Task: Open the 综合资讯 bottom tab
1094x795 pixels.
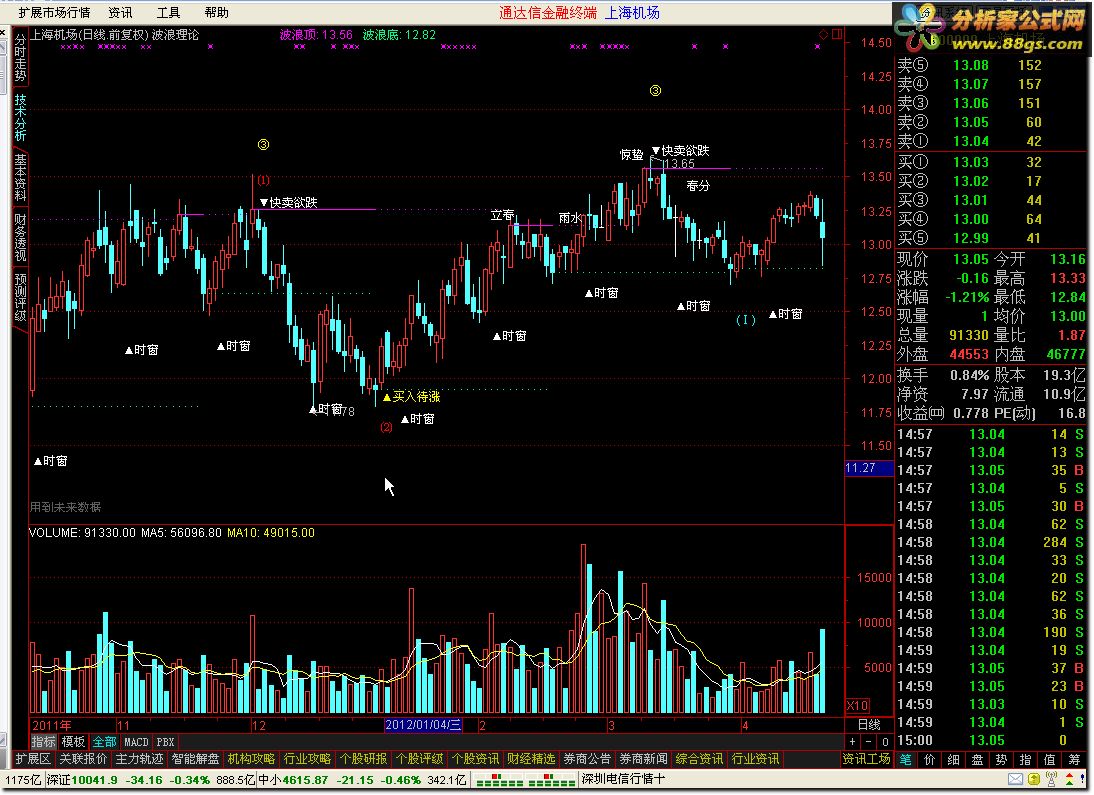Action: (x=699, y=759)
